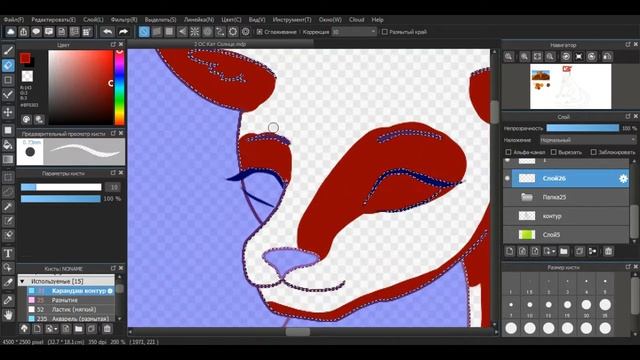640x360 pixels.
Task: Select the Hand pan tool
Action: pos(8,315)
